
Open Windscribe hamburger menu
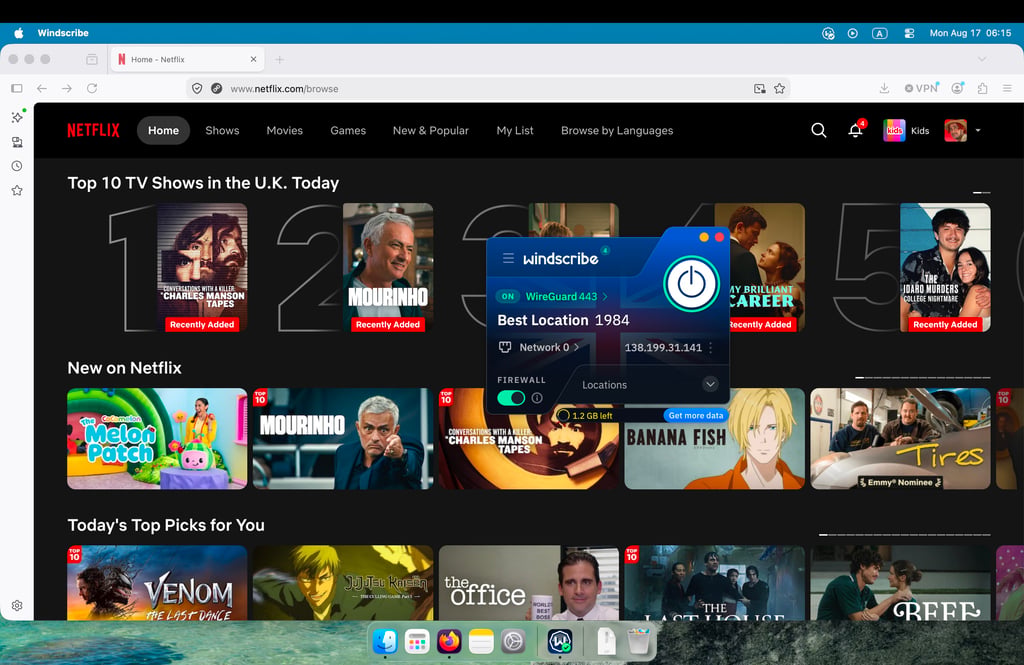[x=508, y=259]
